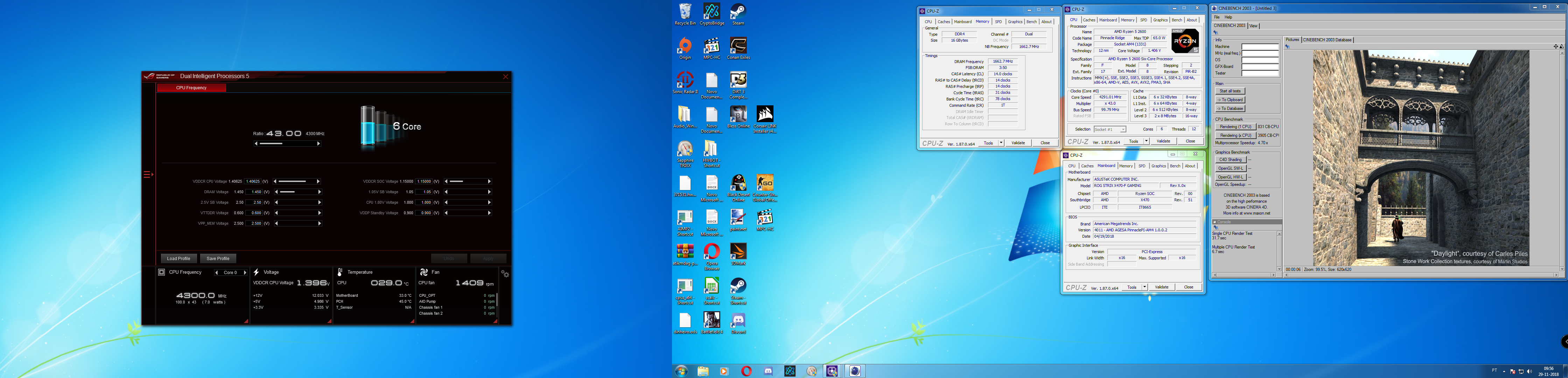
Task: Click the VDDCR CPU Voltage slider track
Action: 297,181
